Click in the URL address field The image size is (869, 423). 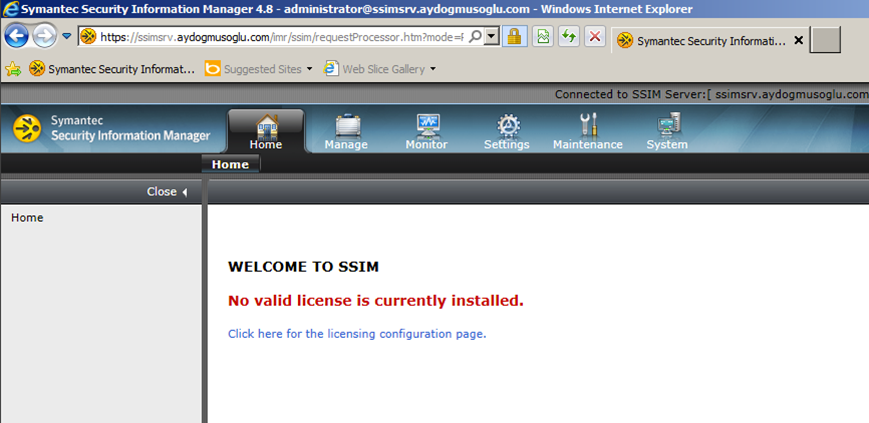[x=282, y=37]
